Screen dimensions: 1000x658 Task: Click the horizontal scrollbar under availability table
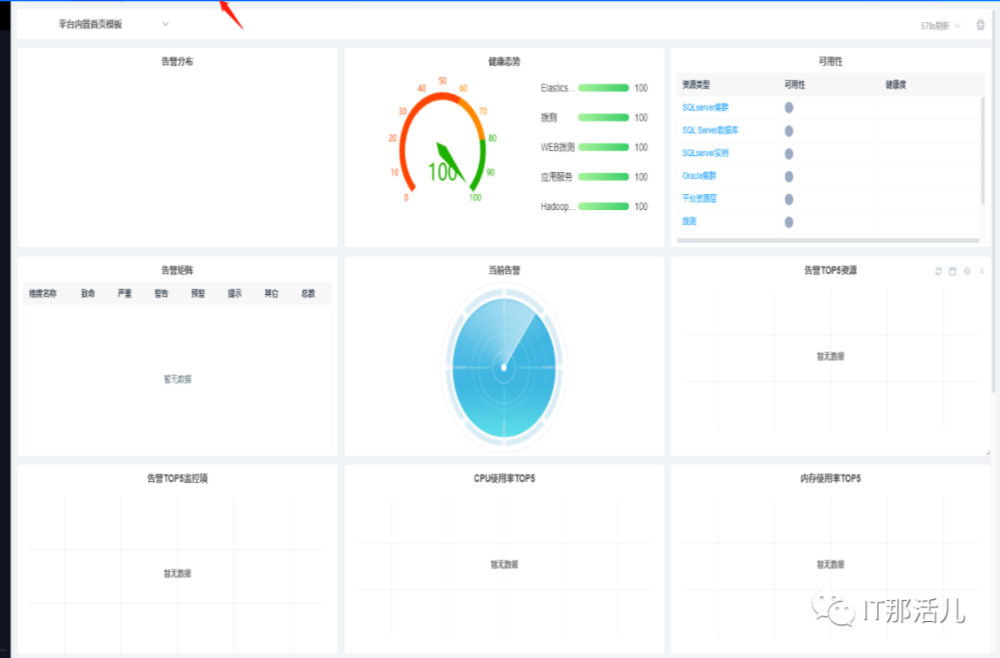(x=828, y=240)
